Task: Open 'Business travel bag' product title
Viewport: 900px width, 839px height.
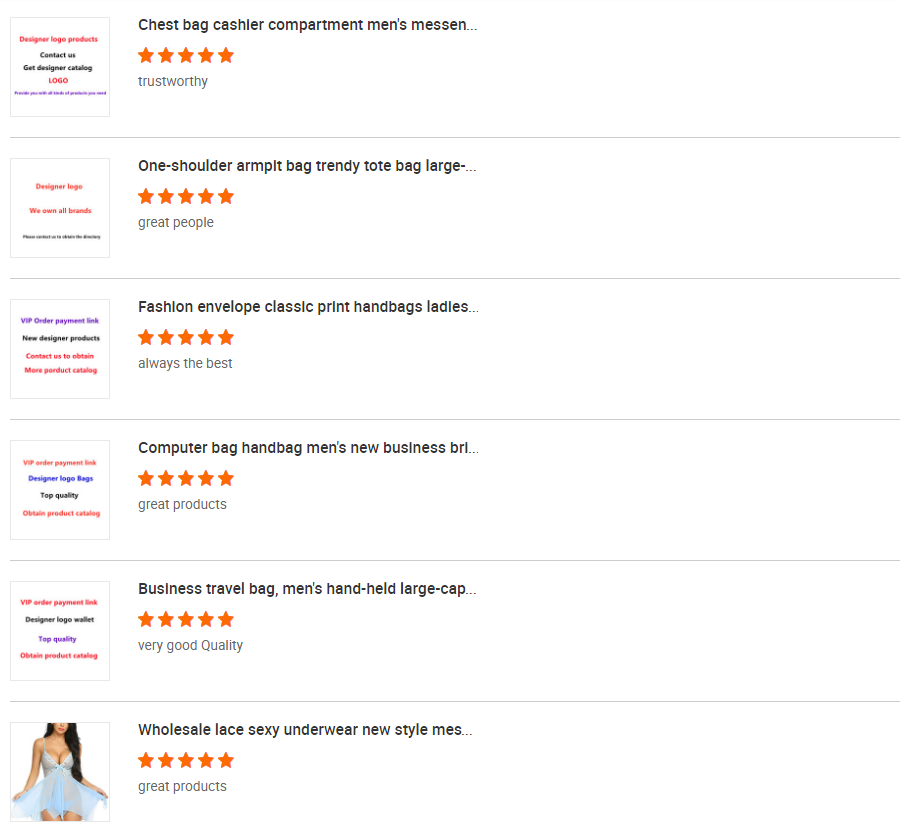Action: (x=307, y=589)
